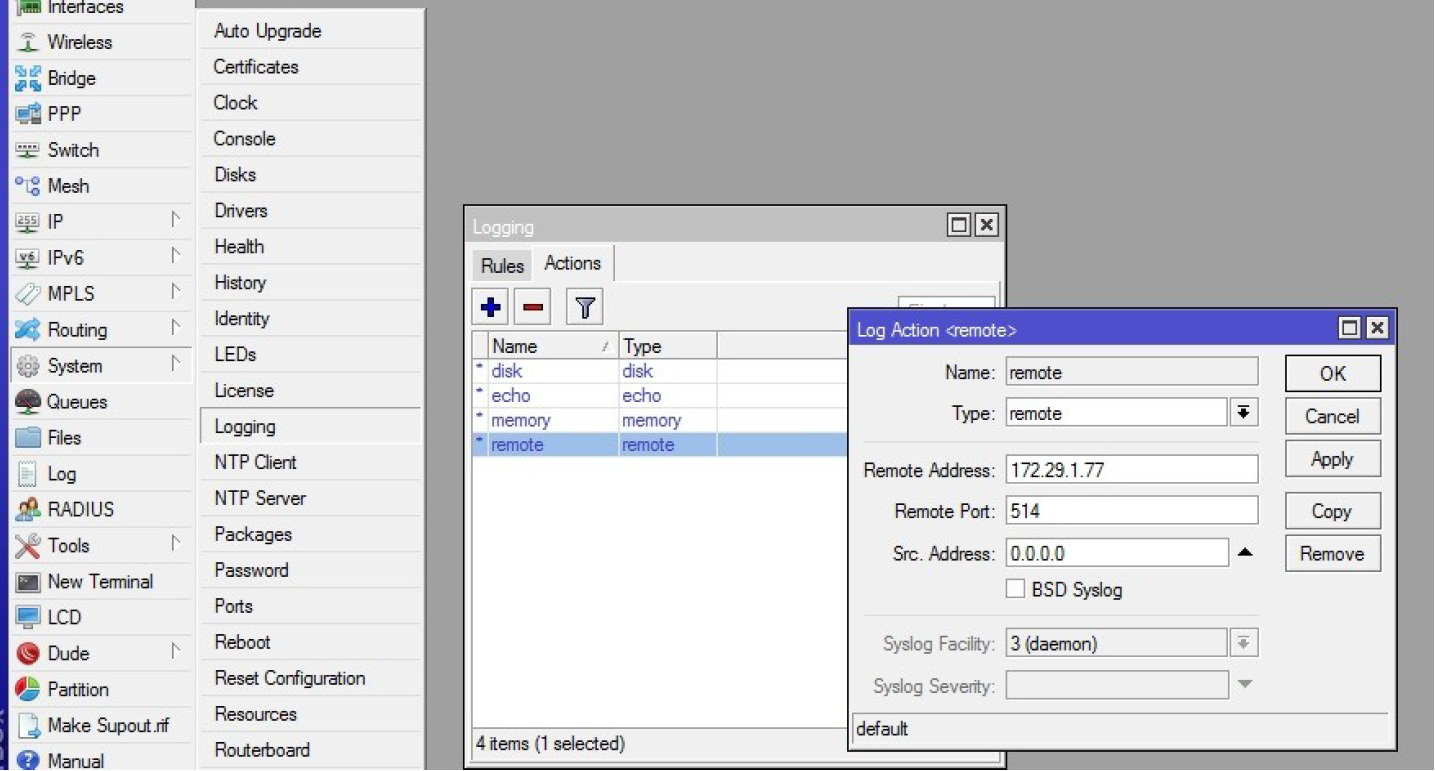The width and height of the screenshot is (1435, 771).
Task: Click the Remote Address input field
Action: pyautogui.click(x=1131, y=469)
